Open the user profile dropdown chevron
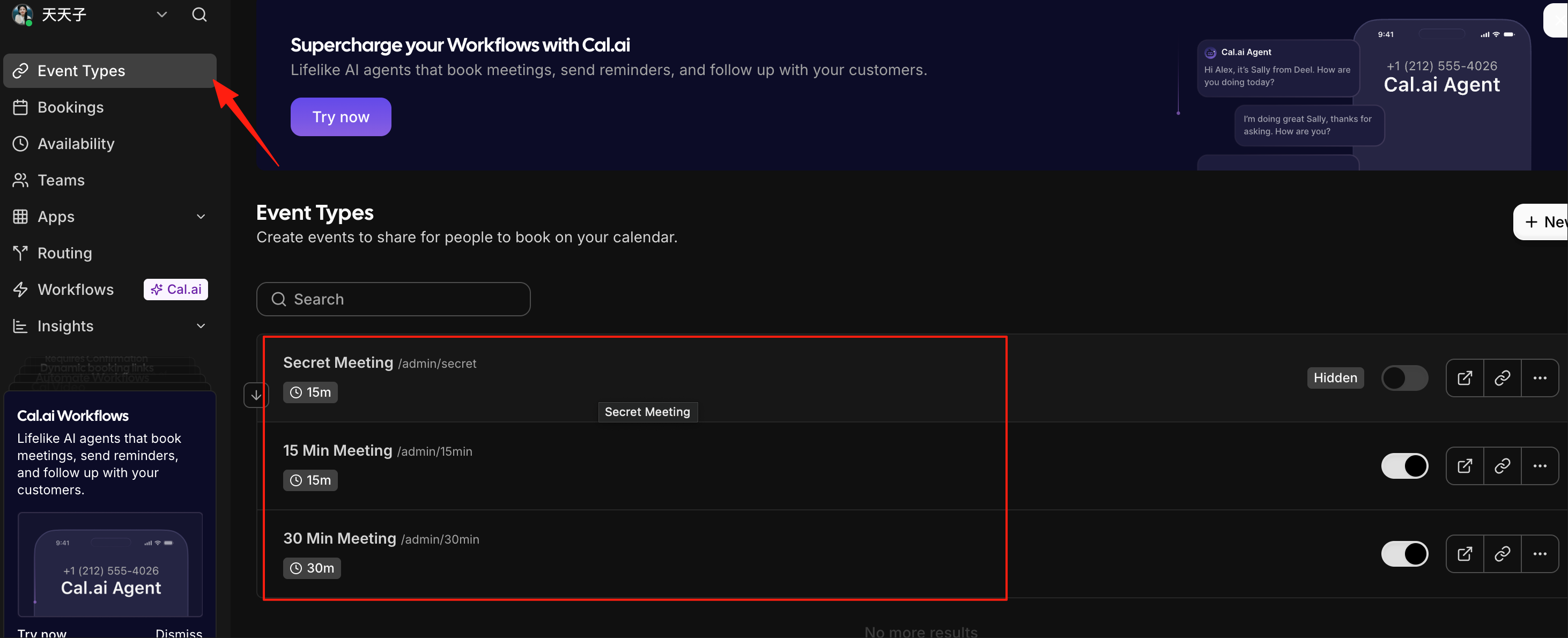Viewport: 1568px width, 638px height. 162,14
